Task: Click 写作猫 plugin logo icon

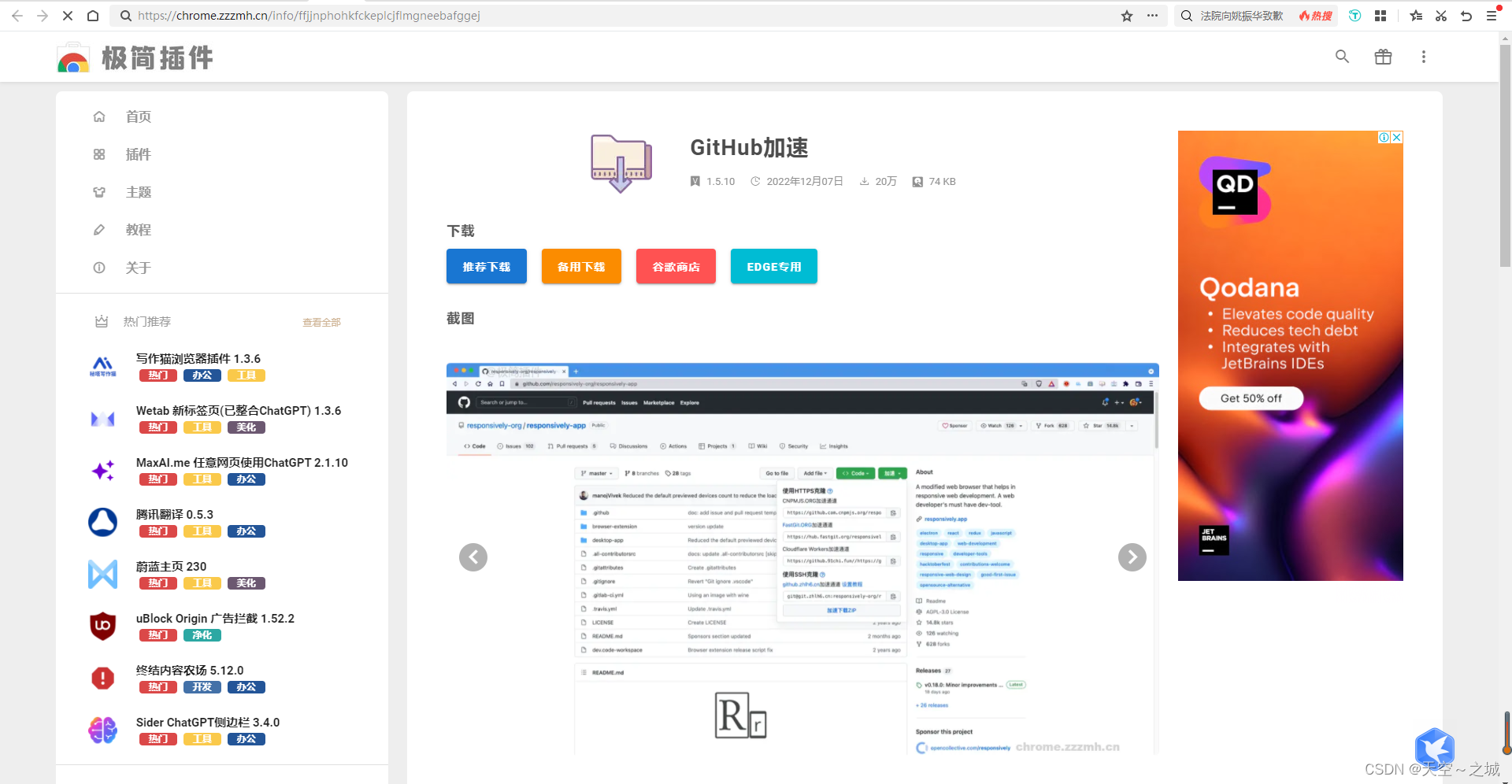Action: click(x=102, y=366)
